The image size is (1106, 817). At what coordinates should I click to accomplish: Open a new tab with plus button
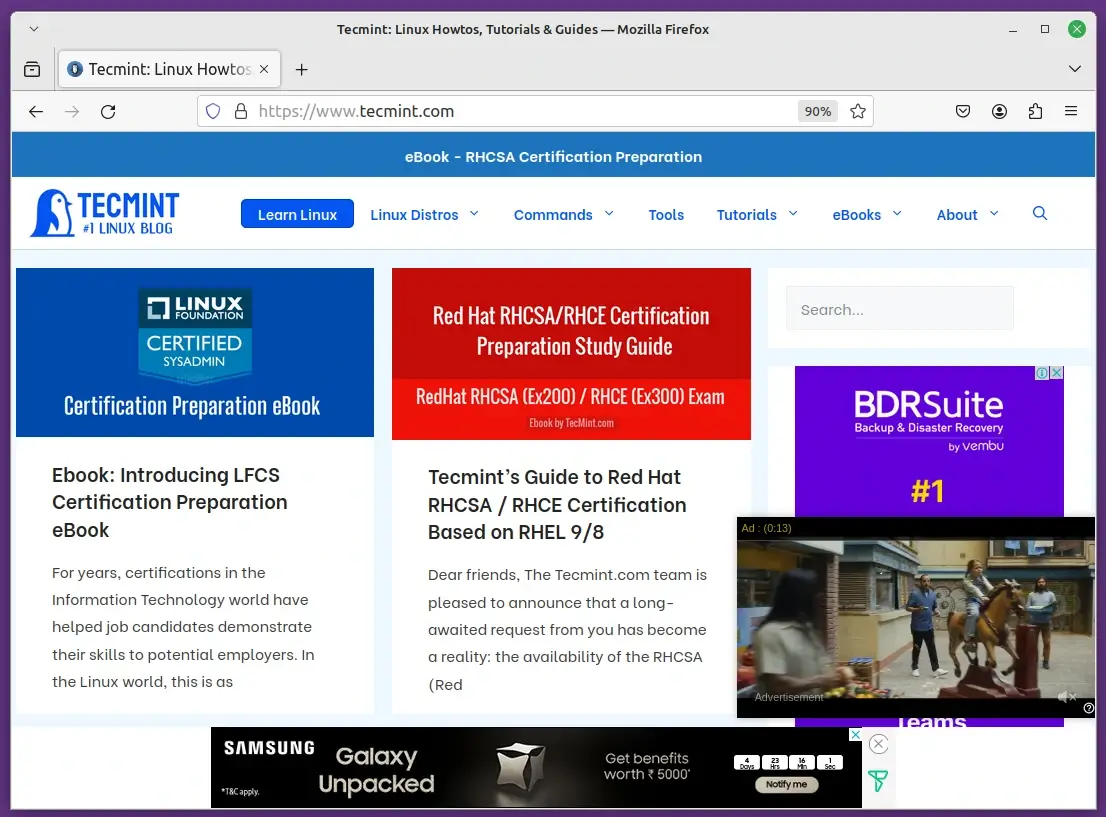click(x=301, y=69)
